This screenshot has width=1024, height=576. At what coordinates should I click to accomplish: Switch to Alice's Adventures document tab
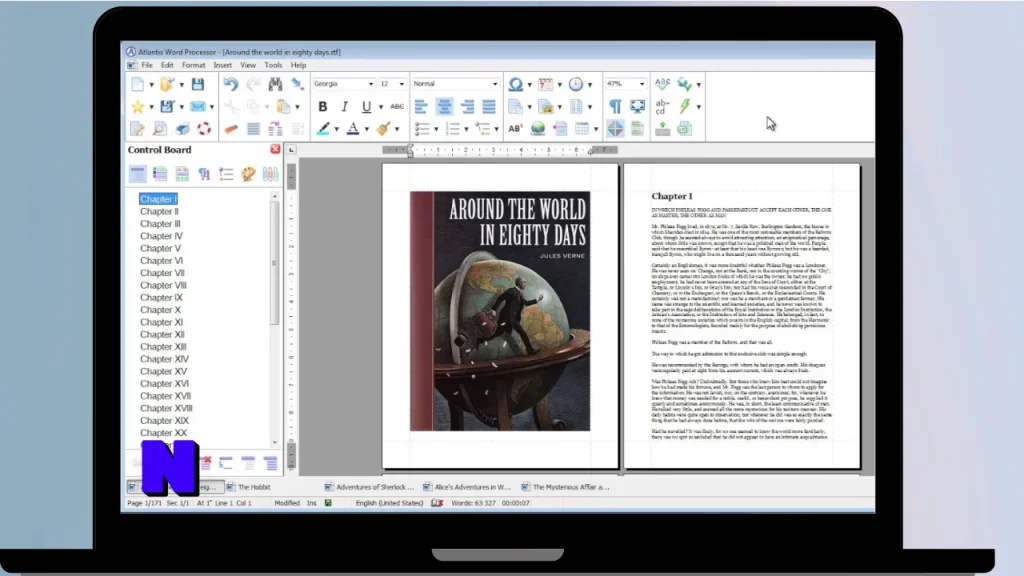pyautogui.click(x=467, y=487)
